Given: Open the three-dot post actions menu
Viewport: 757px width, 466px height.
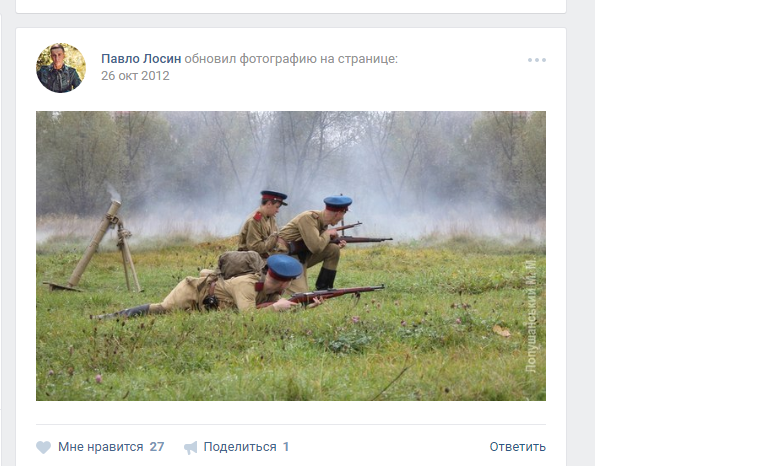Looking at the screenshot, I should [536, 60].
